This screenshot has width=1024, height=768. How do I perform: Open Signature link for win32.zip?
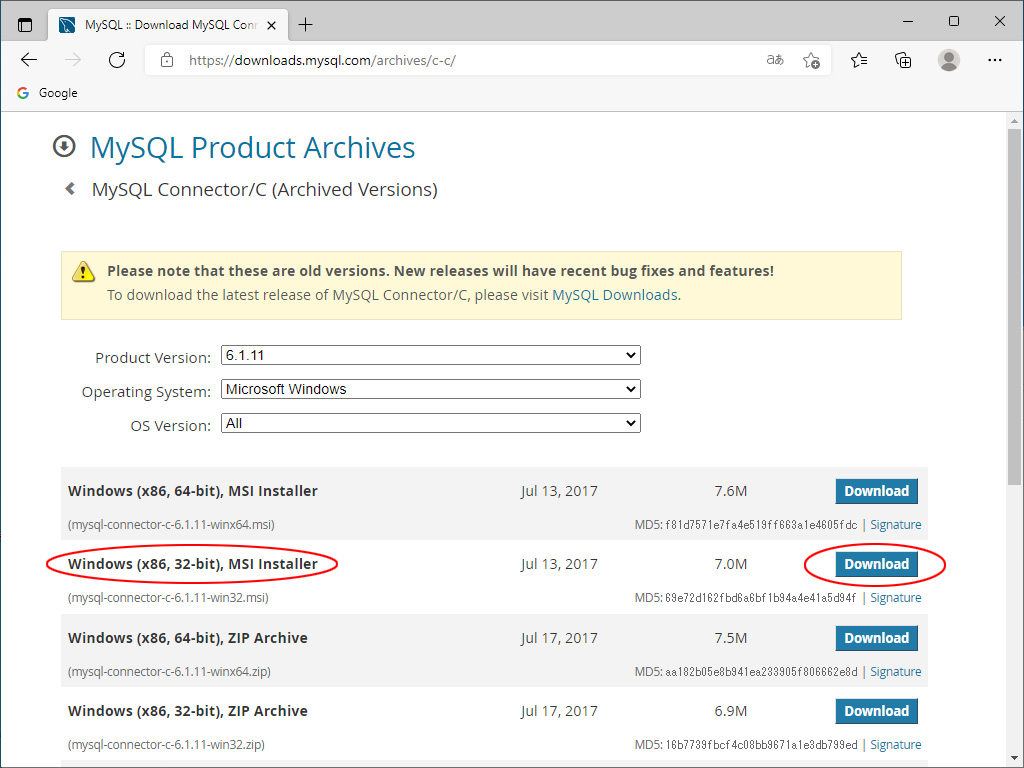click(x=895, y=744)
